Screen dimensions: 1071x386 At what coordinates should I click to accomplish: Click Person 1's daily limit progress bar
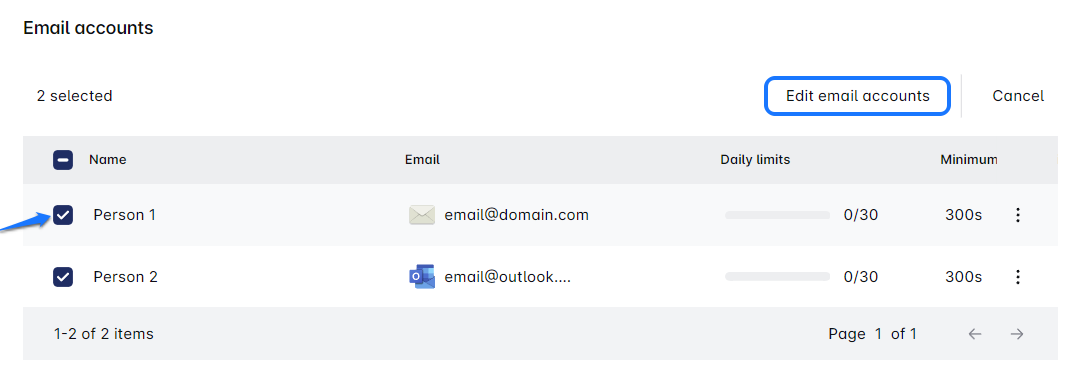click(x=777, y=215)
